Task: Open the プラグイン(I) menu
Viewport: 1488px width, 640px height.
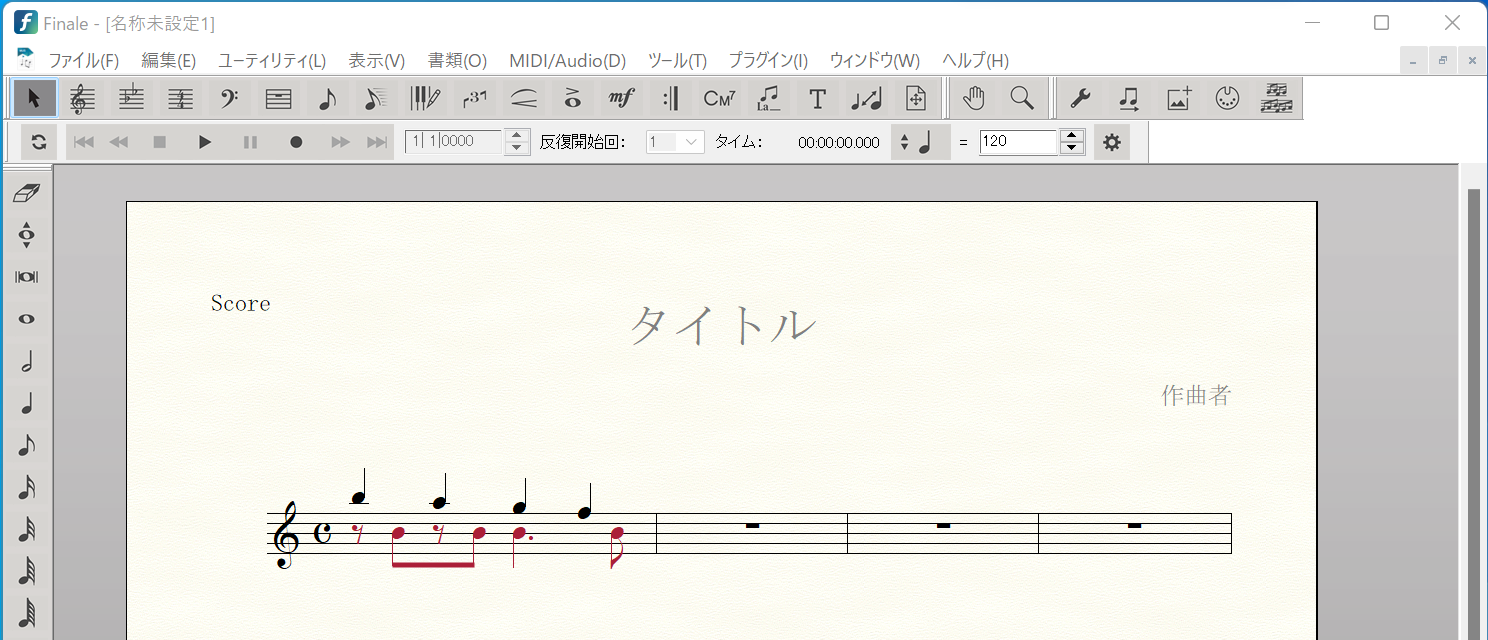Action: 768,61
